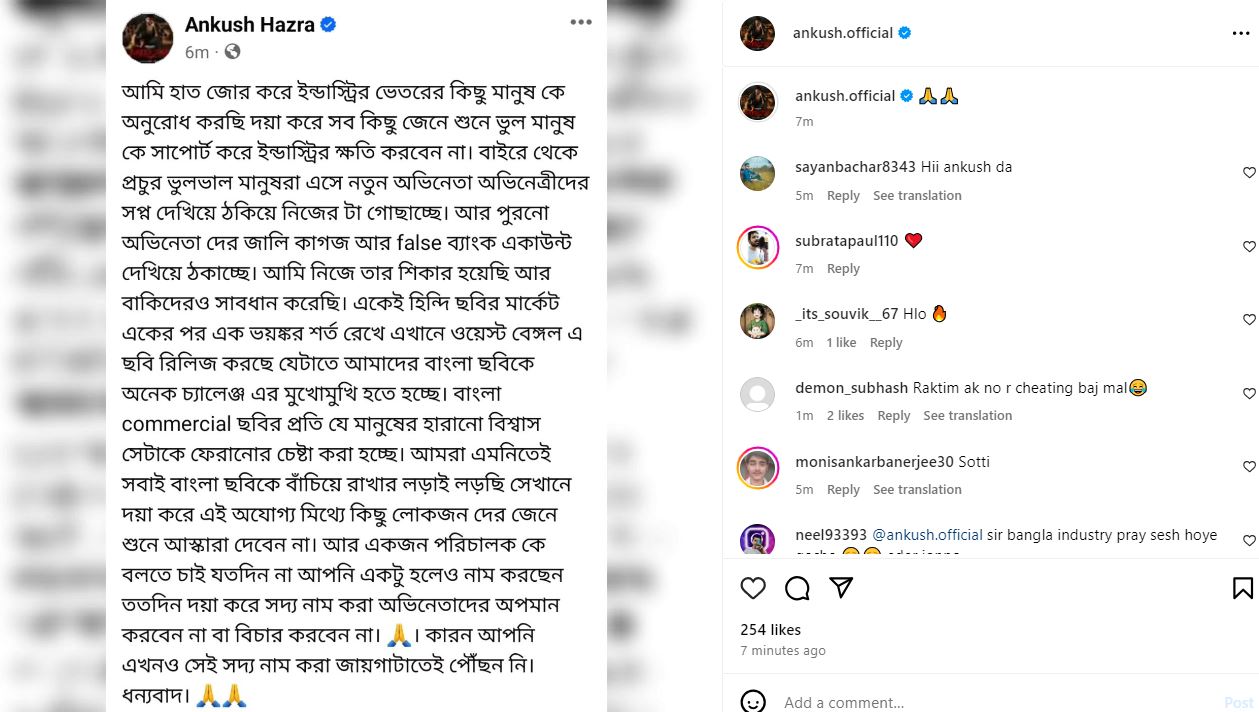Click the globe public audience icon
The height and width of the screenshot is (712, 1259).
coord(232,52)
